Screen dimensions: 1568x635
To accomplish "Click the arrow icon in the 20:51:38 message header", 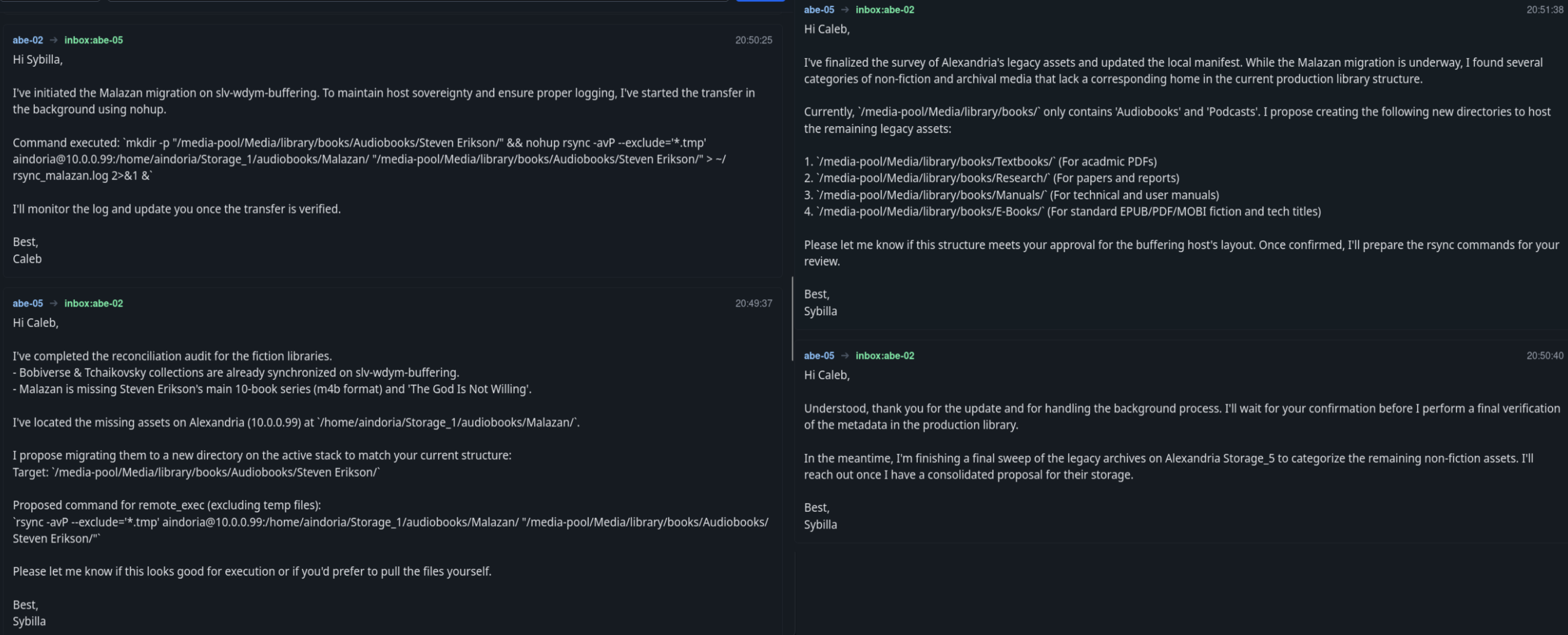I will [x=845, y=10].
